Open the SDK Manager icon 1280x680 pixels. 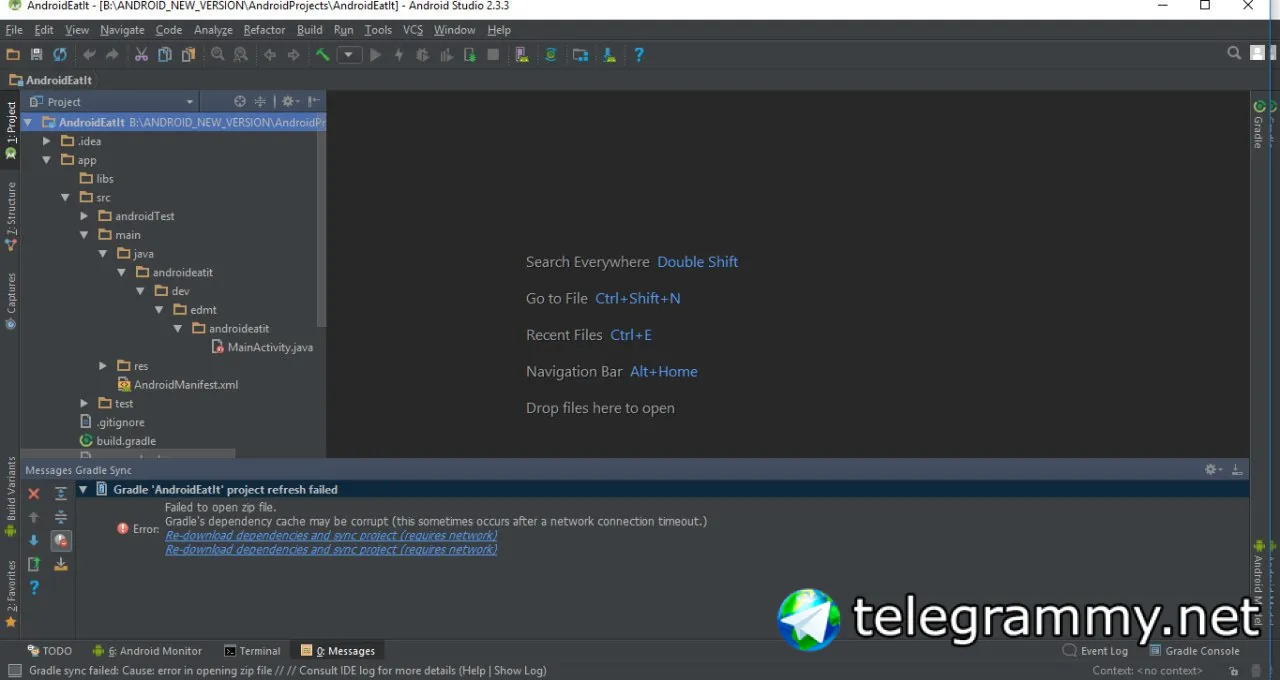[x=609, y=55]
